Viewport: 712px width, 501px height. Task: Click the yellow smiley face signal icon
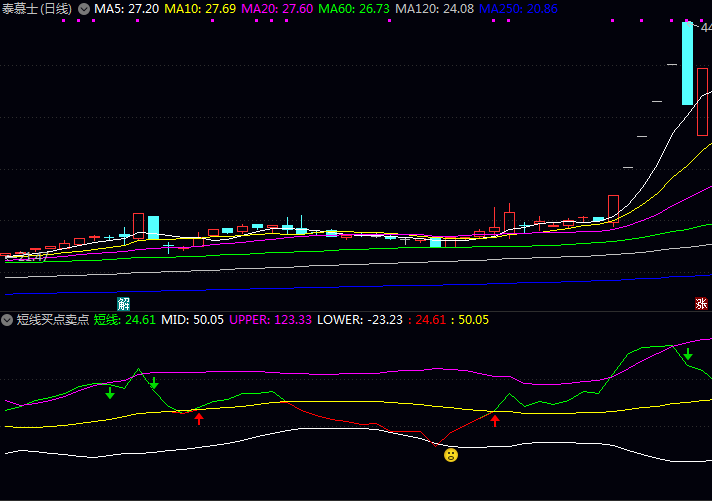[x=451, y=455]
